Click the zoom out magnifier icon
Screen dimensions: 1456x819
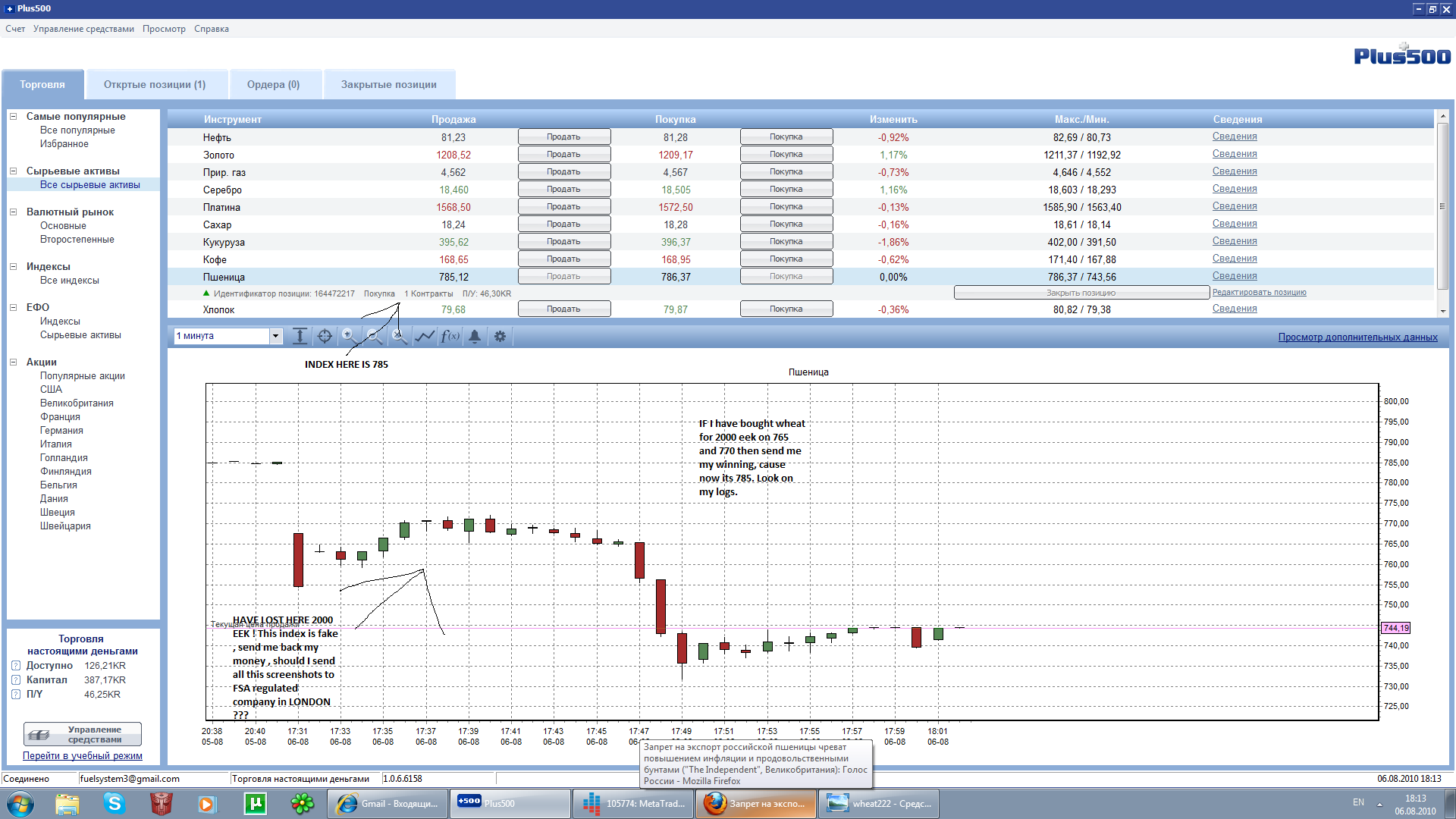point(374,336)
